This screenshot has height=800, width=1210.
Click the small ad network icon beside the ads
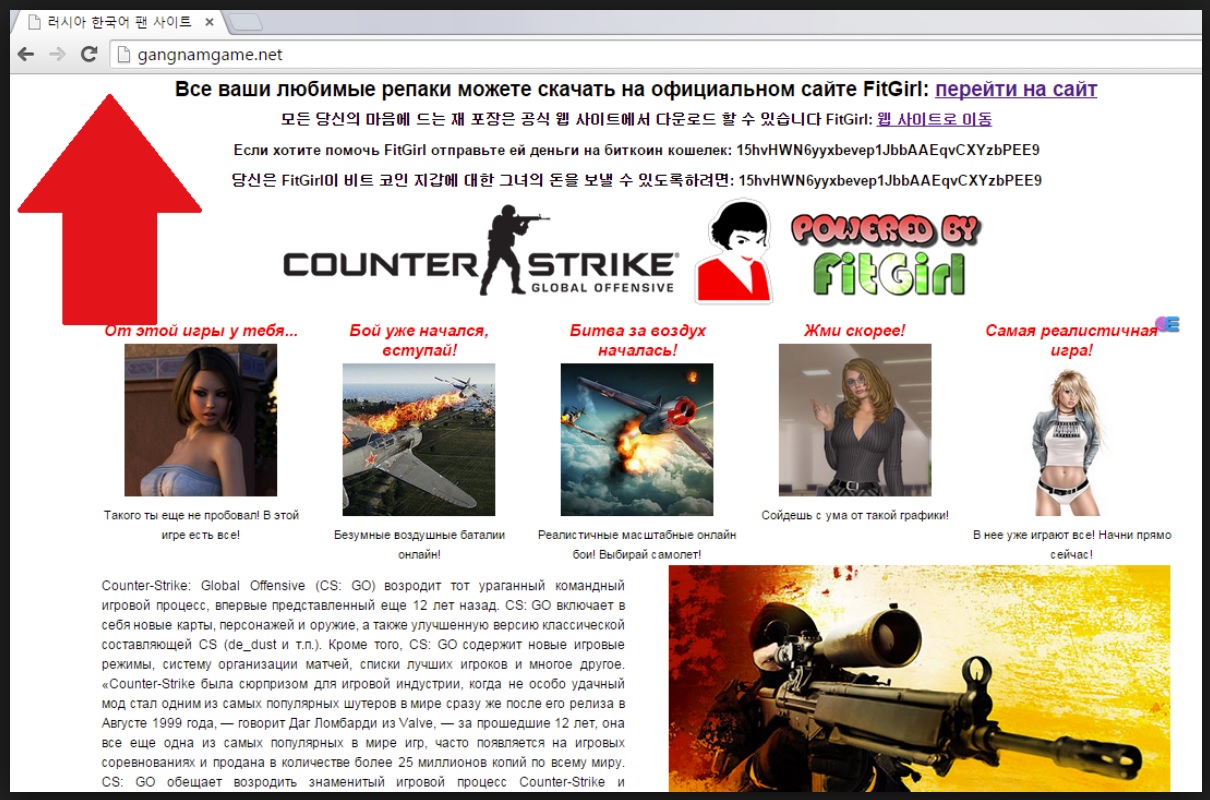point(1167,324)
